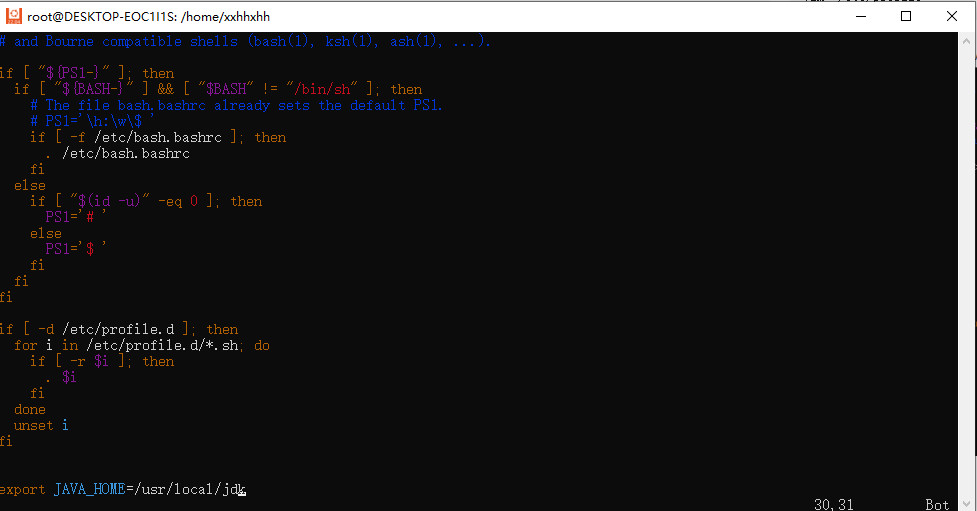Click the 'export' keyword
The width and height of the screenshot is (977, 511).
click(x=23, y=489)
